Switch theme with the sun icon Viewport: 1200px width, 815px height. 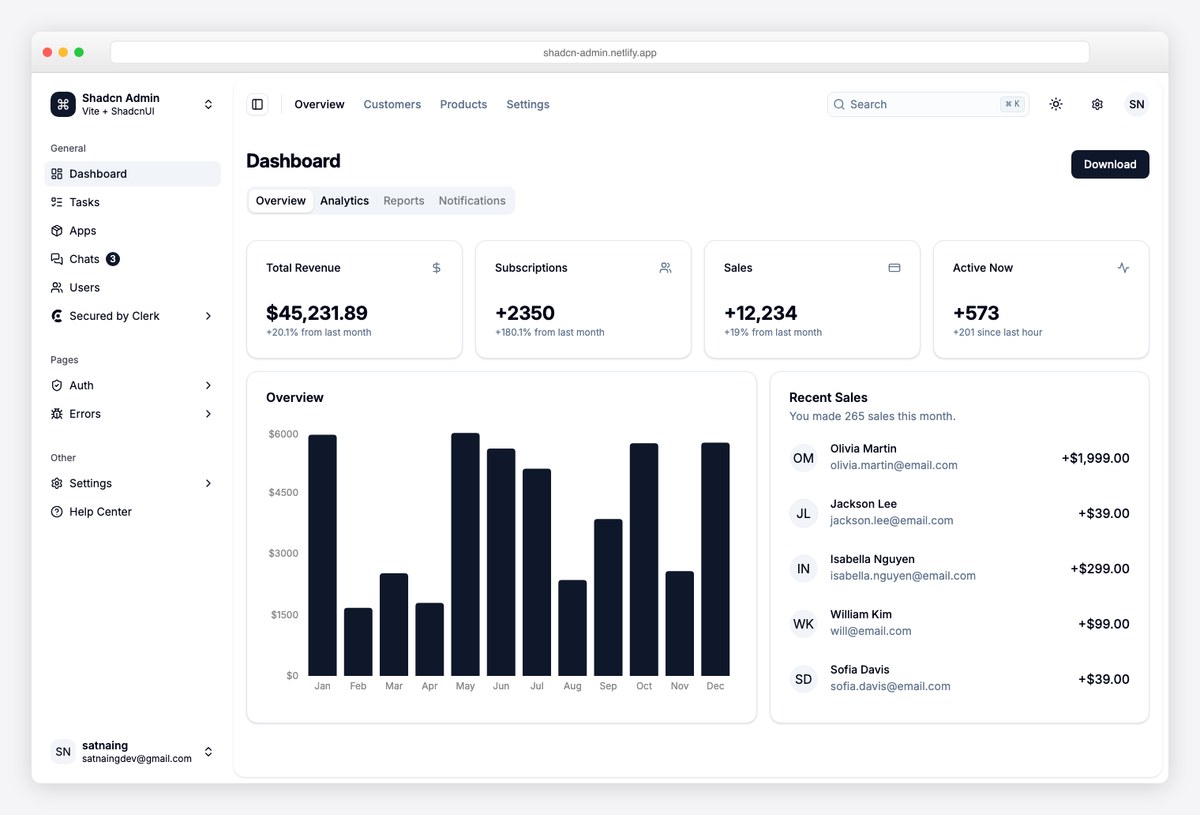(x=1056, y=104)
